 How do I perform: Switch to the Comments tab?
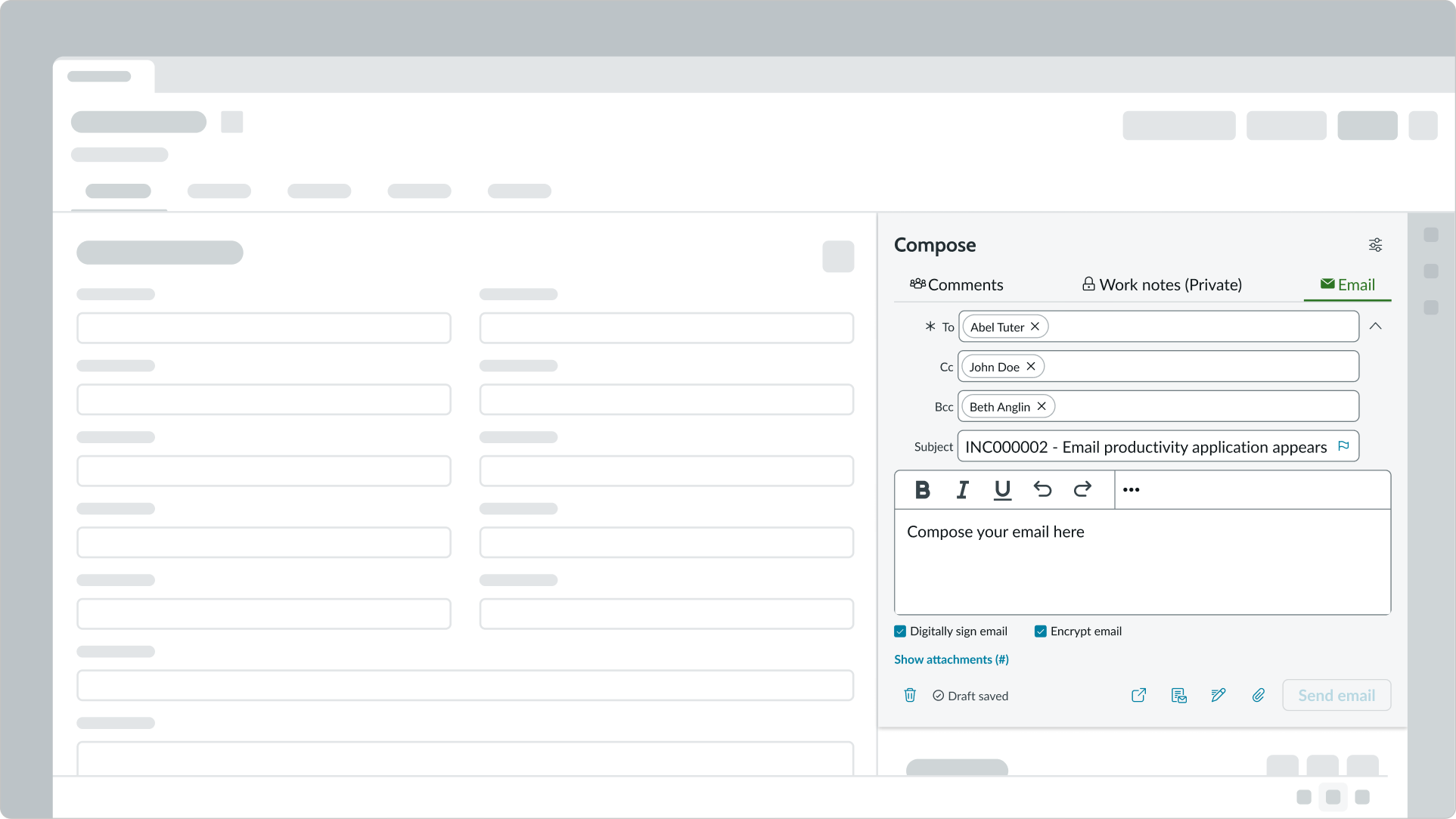pyautogui.click(x=957, y=285)
